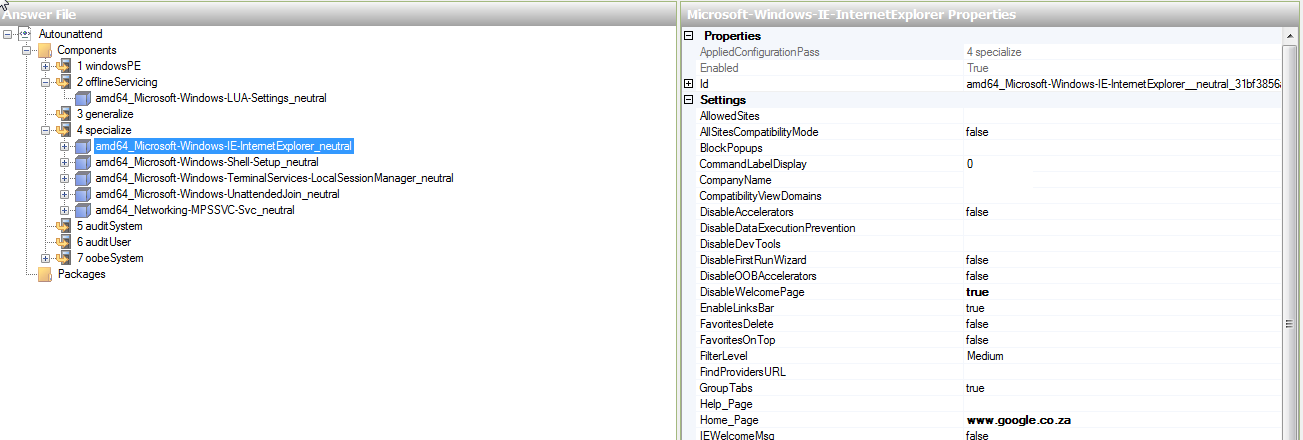Click the TerminalServices-LocalSessionManager component icon
Screen dimensions: 1303x440
click(x=82, y=178)
